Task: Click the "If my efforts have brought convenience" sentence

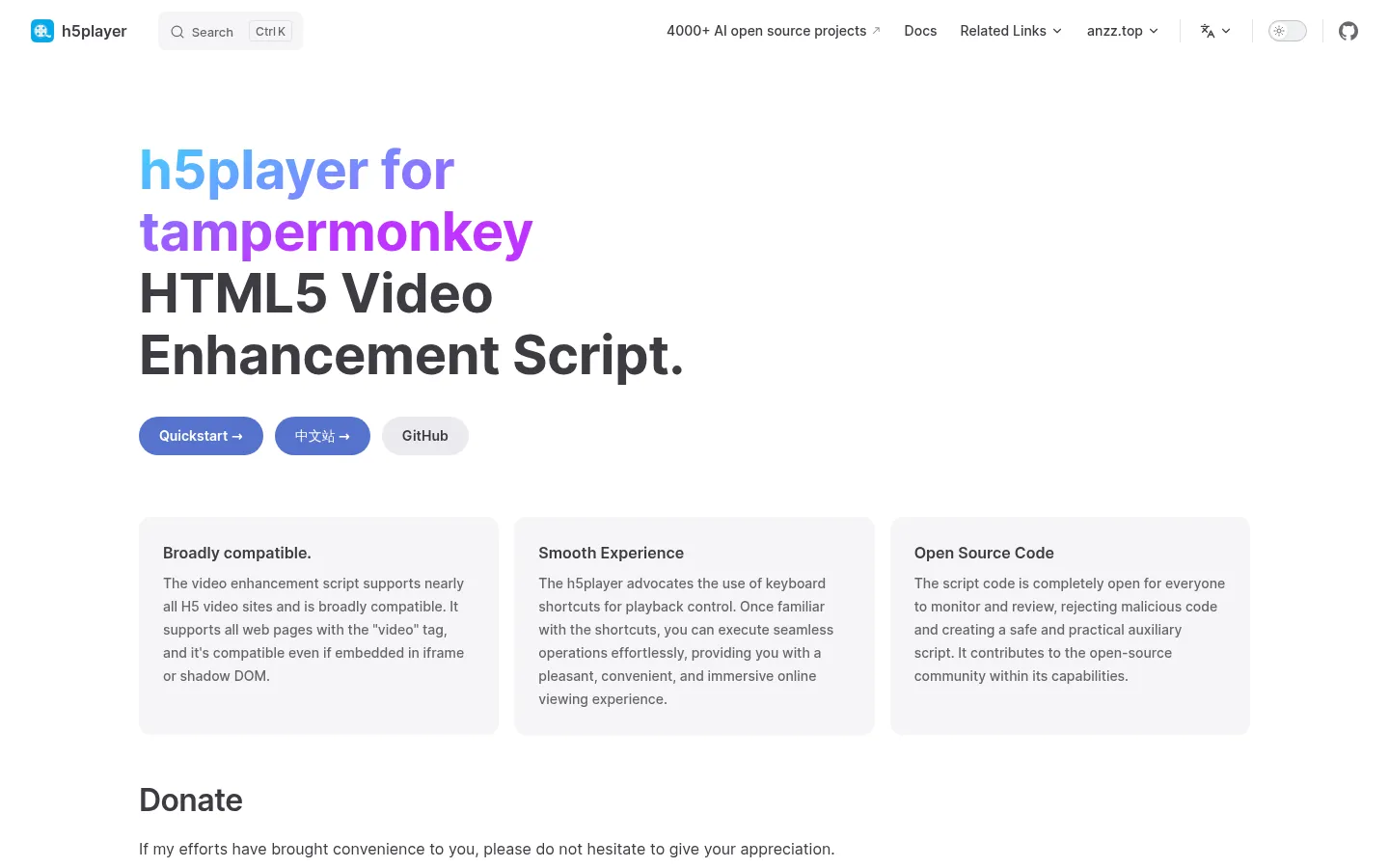Action: point(487,849)
